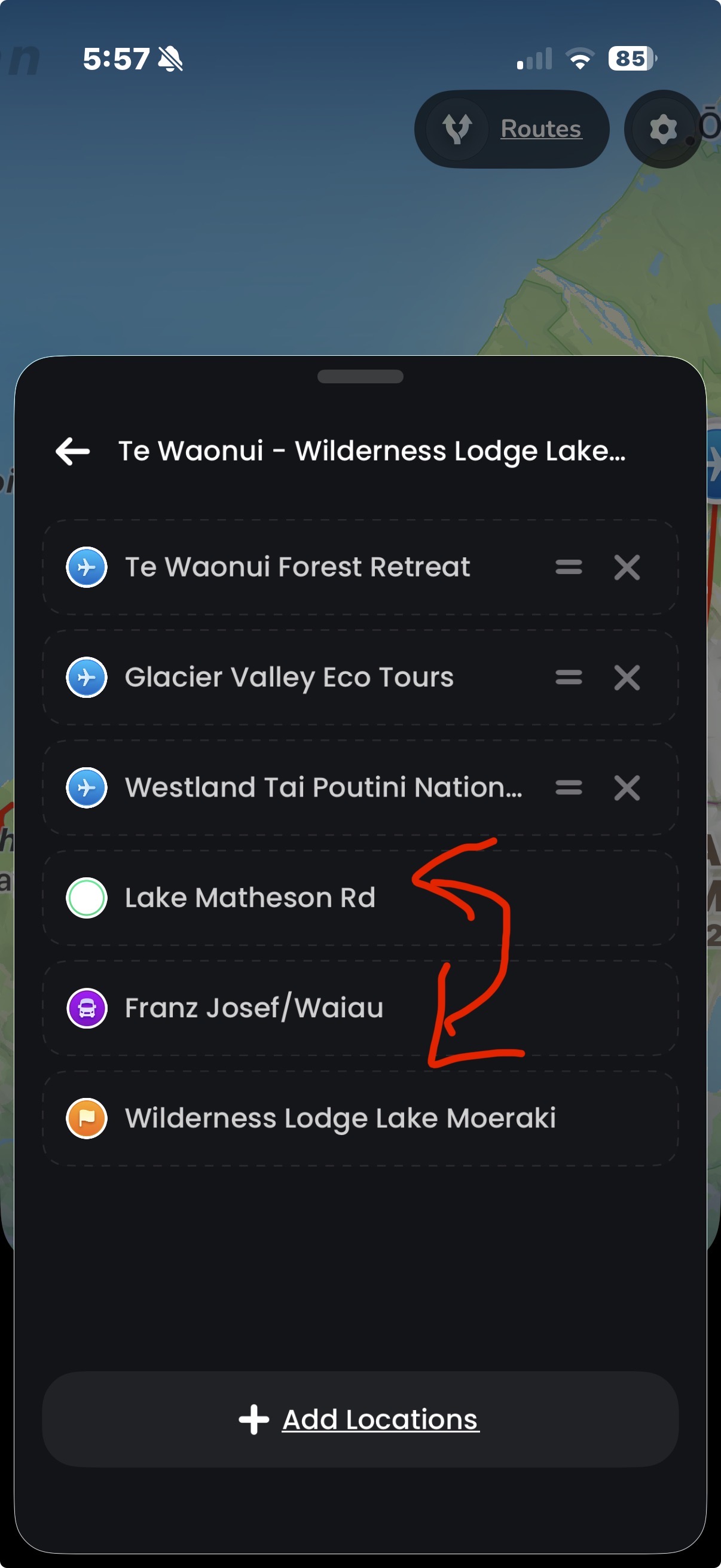Open the Routes link
Image resolution: width=721 pixels, height=1568 pixels.
tap(541, 129)
